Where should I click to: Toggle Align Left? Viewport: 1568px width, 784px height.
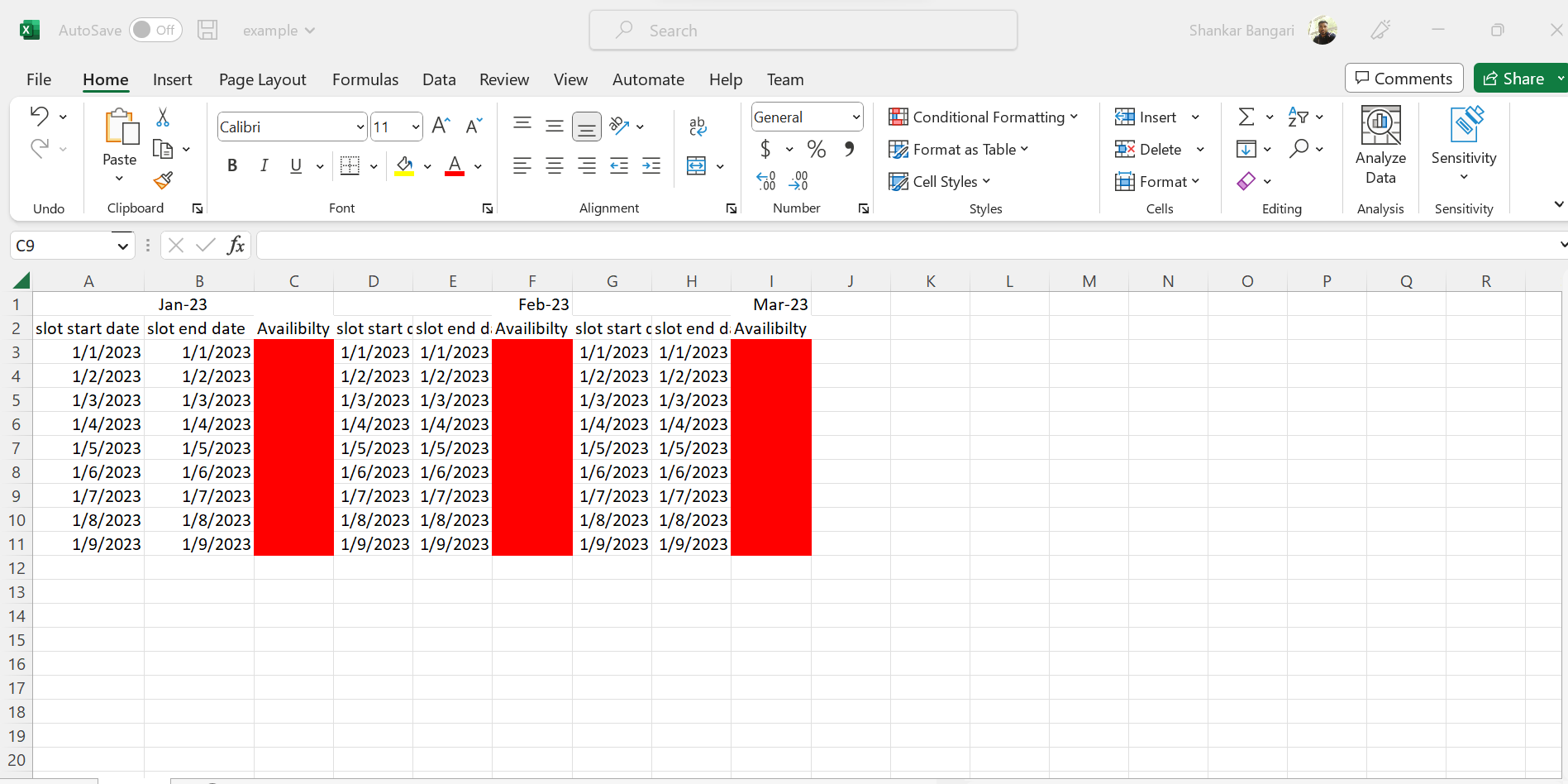[x=522, y=165]
